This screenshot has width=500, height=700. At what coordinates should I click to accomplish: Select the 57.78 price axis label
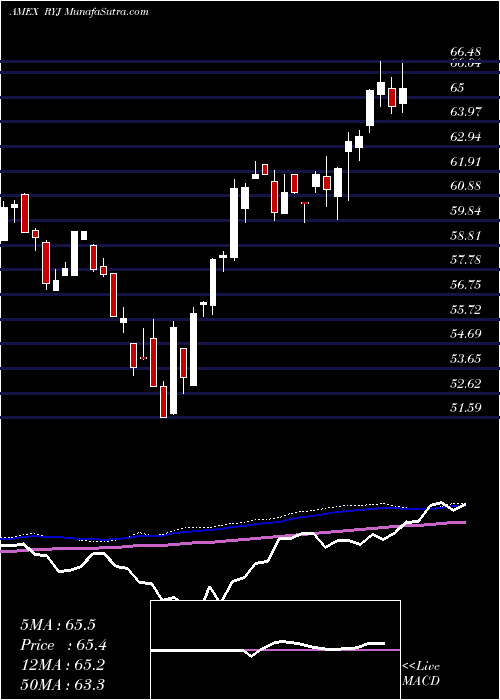[466, 260]
